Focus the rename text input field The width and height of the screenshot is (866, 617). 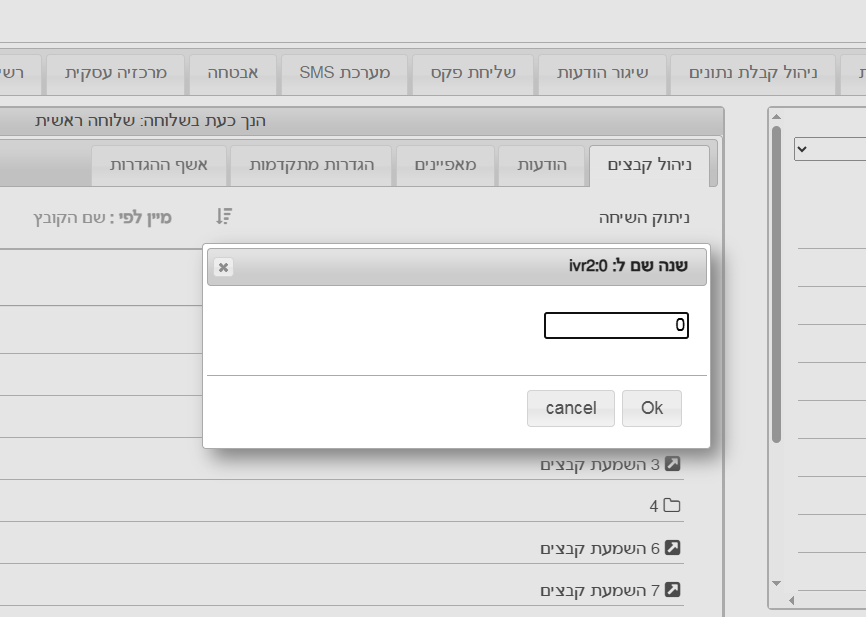pyautogui.click(x=615, y=324)
